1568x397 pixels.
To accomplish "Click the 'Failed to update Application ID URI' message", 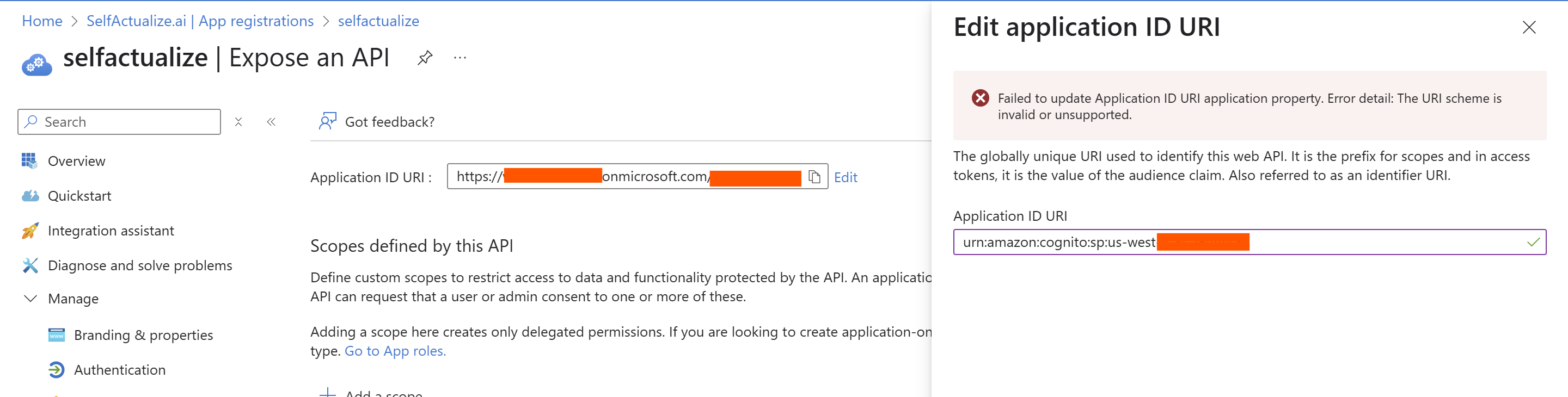I will point(1249,107).
